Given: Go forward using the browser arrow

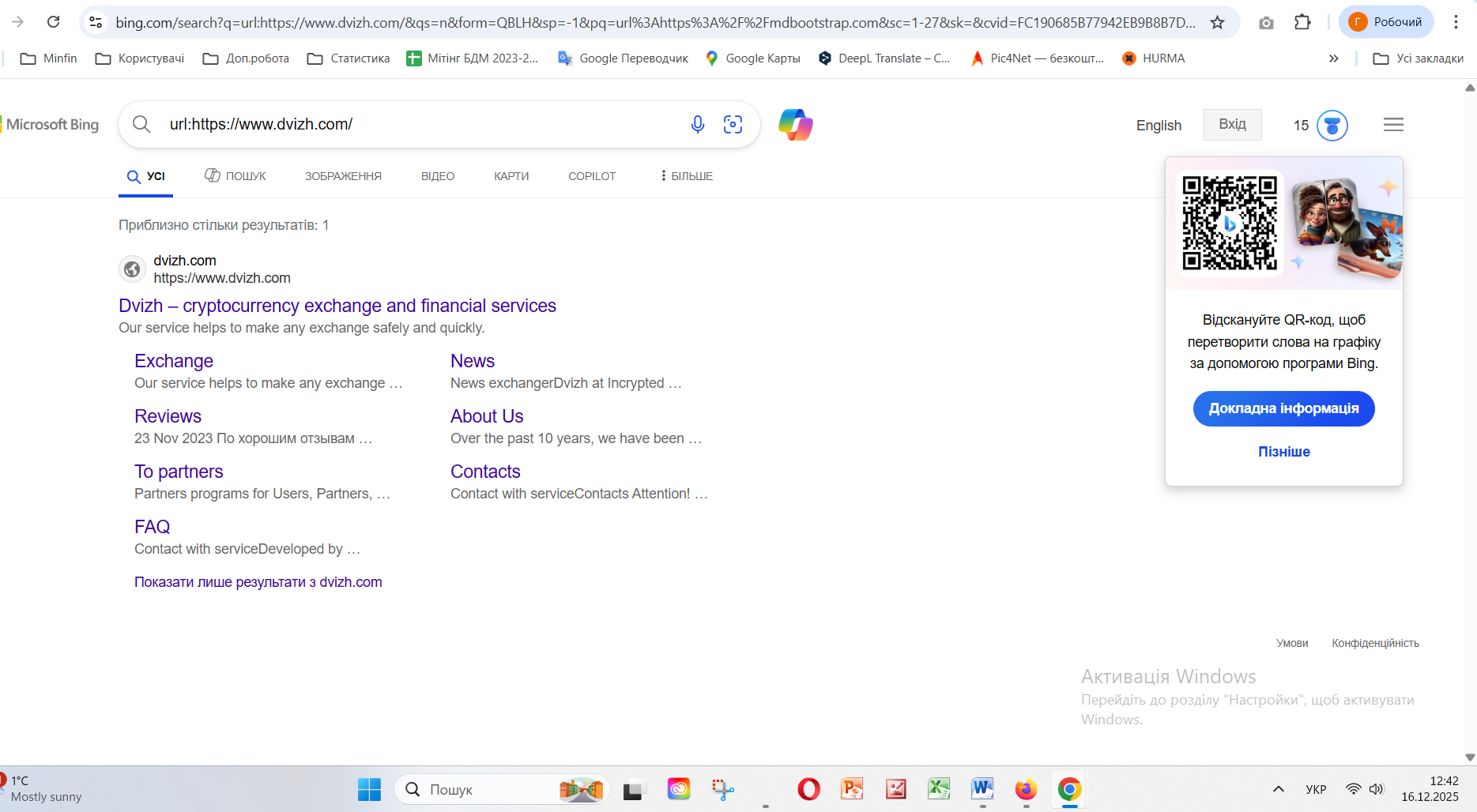Looking at the screenshot, I should (x=17, y=22).
